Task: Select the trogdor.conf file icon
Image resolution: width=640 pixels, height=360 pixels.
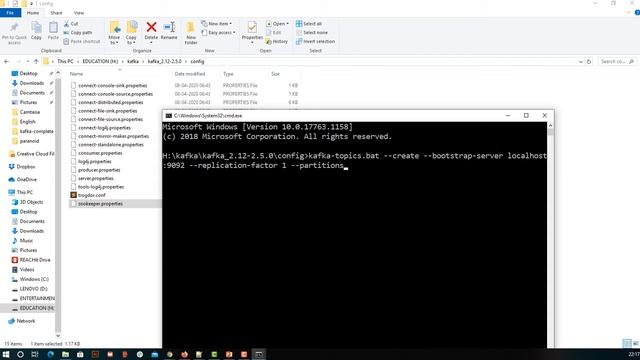Action: pos(73,195)
